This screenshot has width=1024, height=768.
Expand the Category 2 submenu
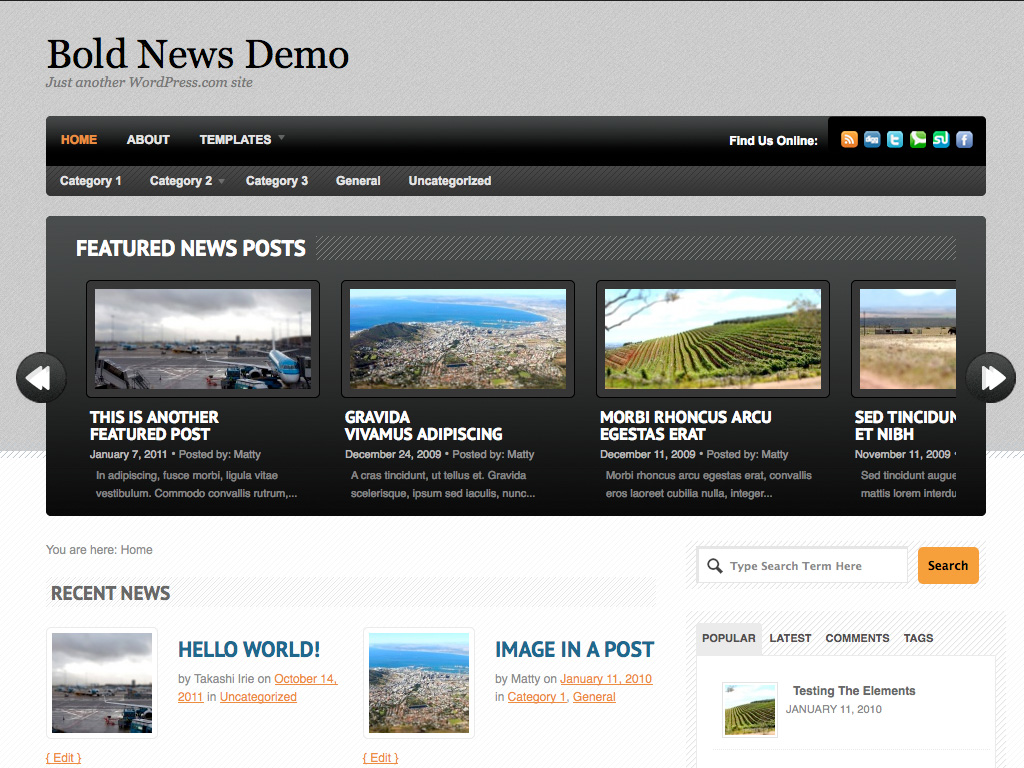pos(186,181)
